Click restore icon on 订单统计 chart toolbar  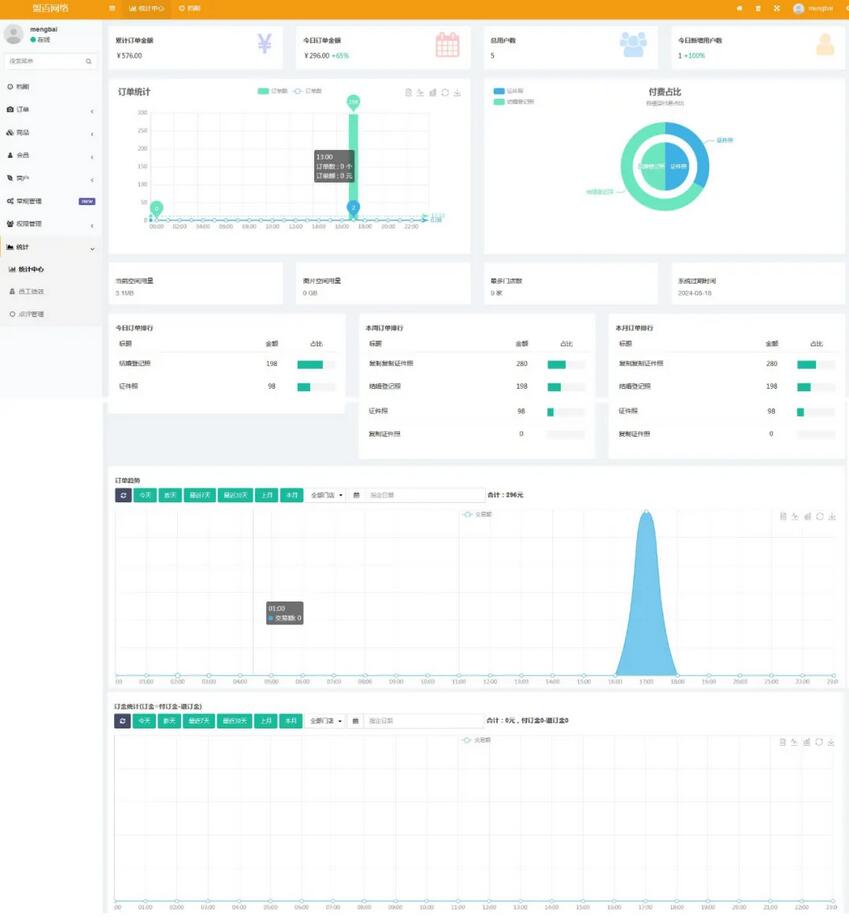(445, 93)
